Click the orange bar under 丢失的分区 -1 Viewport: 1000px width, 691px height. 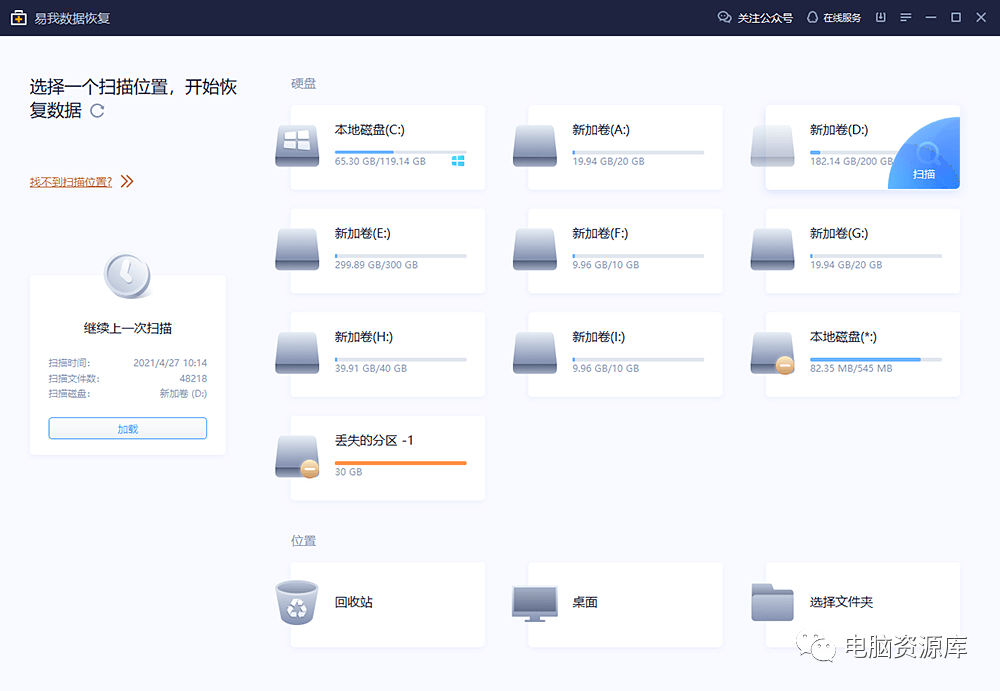point(401,463)
